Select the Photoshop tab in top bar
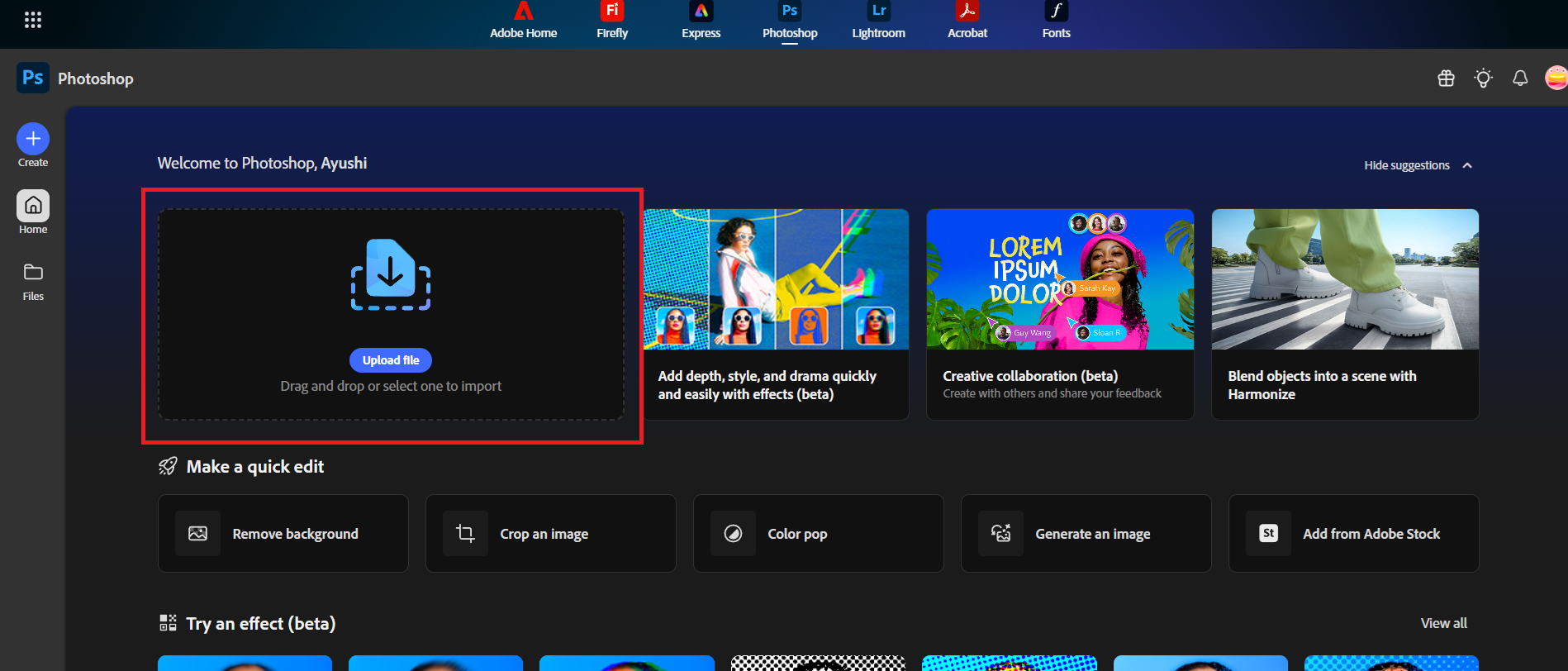The width and height of the screenshot is (1568, 671). click(x=790, y=21)
